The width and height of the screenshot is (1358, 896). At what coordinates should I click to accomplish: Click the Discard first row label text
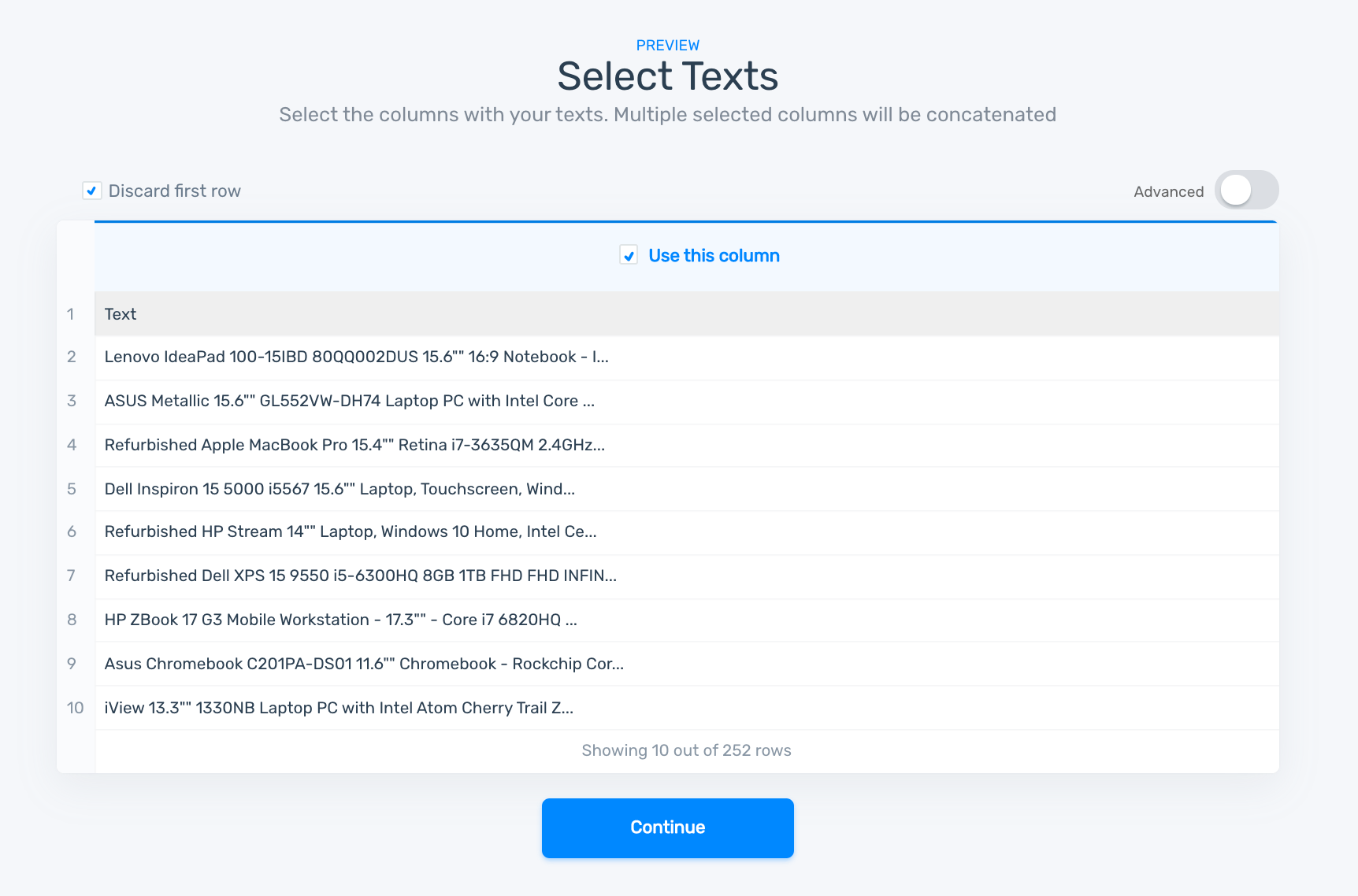pyautogui.click(x=174, y=191)
